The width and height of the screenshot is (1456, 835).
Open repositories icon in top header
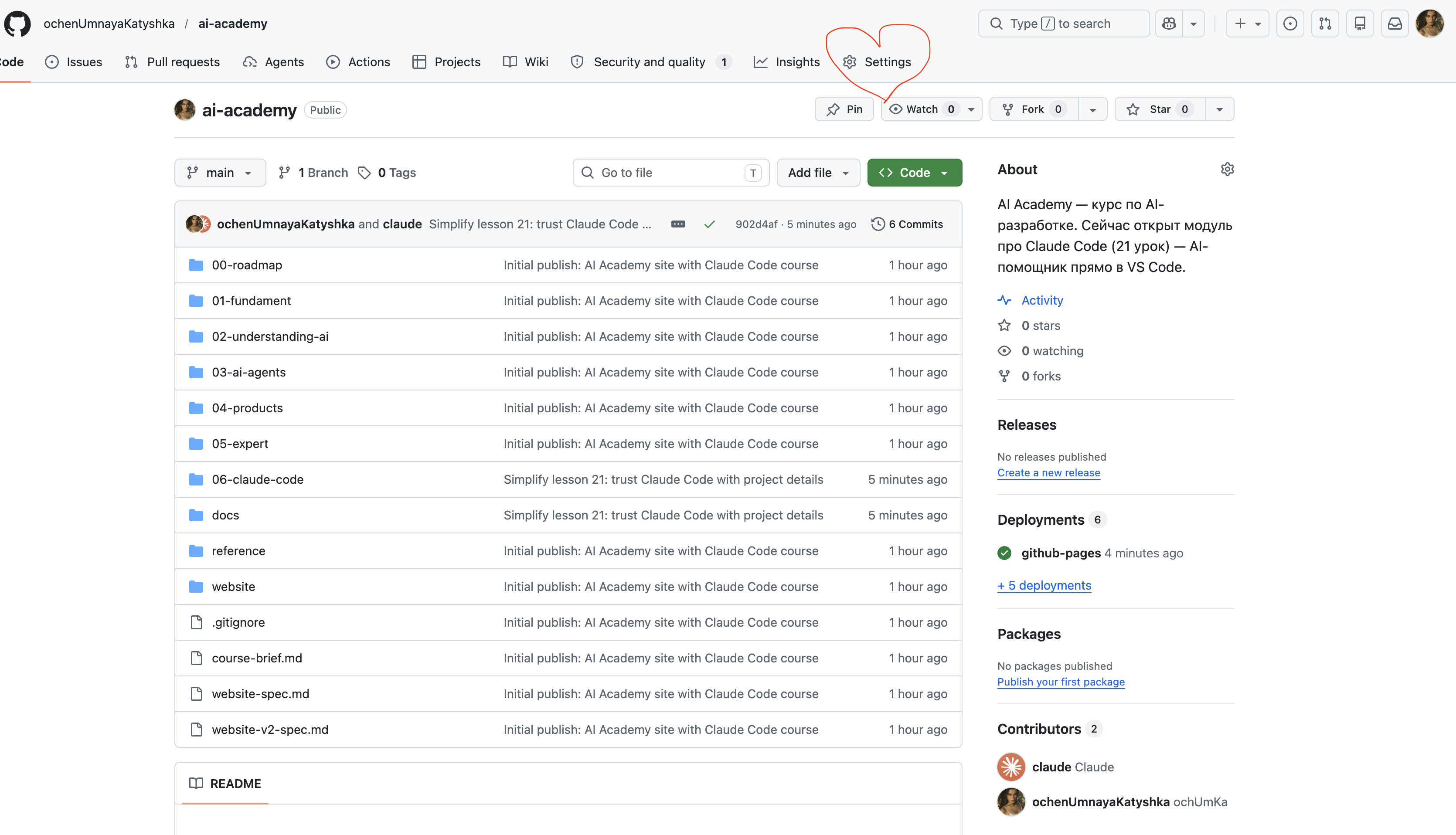[x=1360, y=24]
